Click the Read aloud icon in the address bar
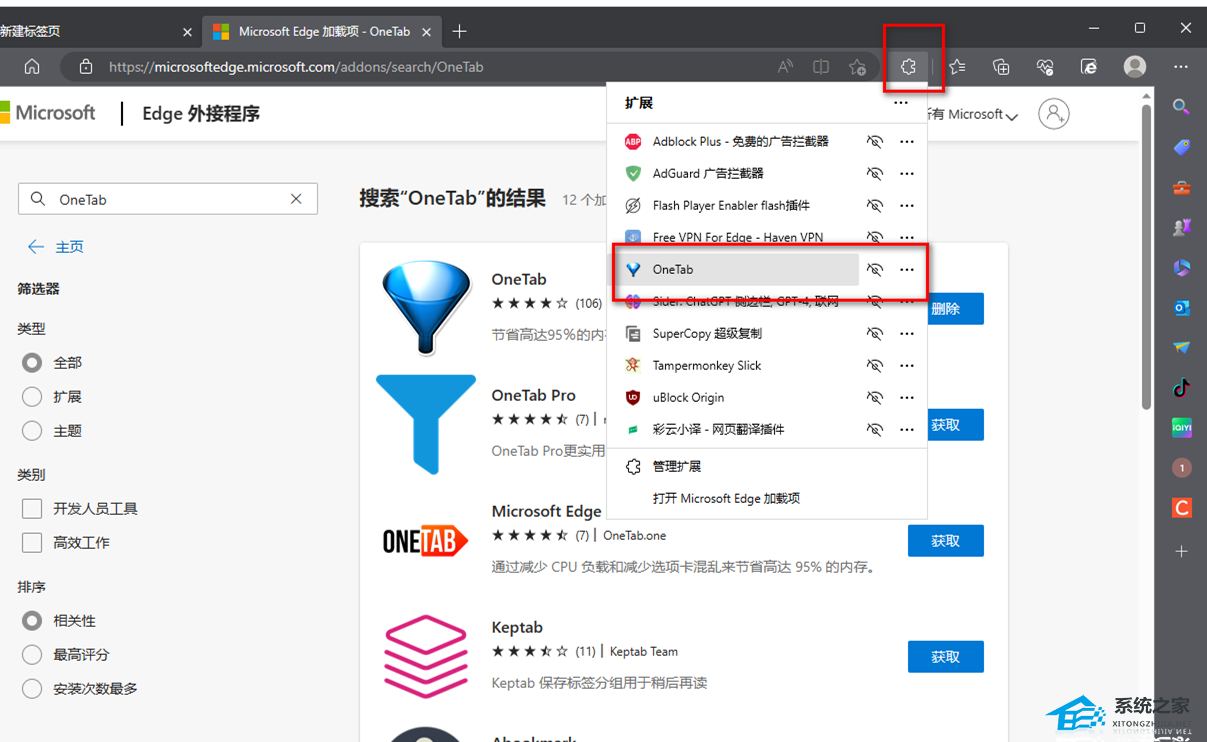Image resolution: width=1207 pixels, height=742 pixels. click(785, 67)
